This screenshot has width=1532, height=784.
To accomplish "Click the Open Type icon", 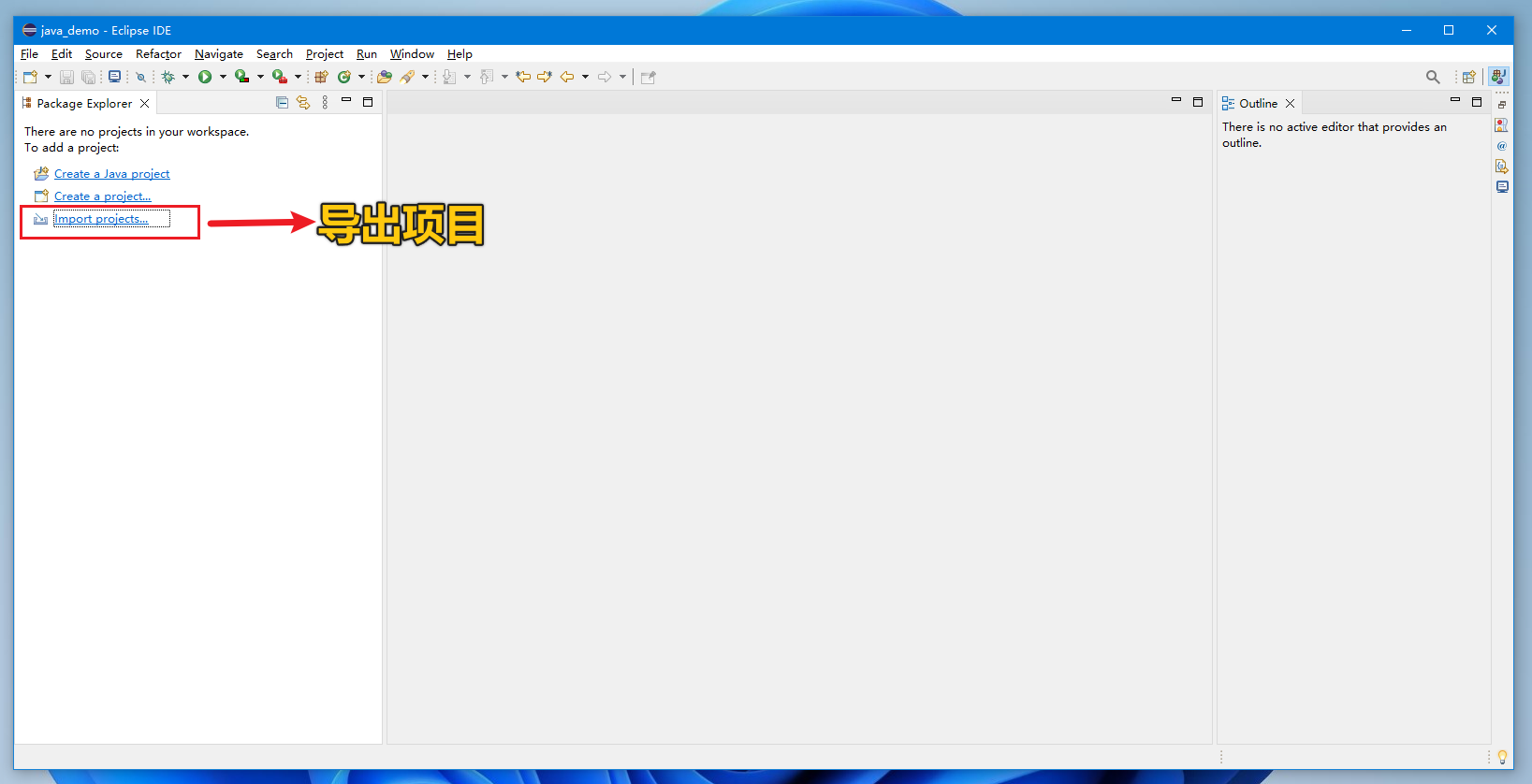I will 385,77.
